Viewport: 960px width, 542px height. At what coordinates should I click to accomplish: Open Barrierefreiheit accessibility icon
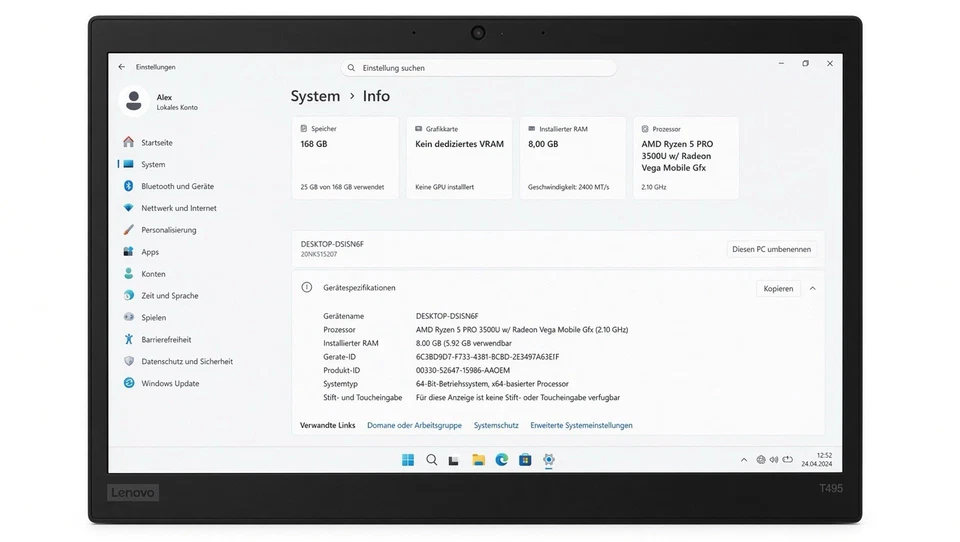pyautogui.click(x=128, y=339)
